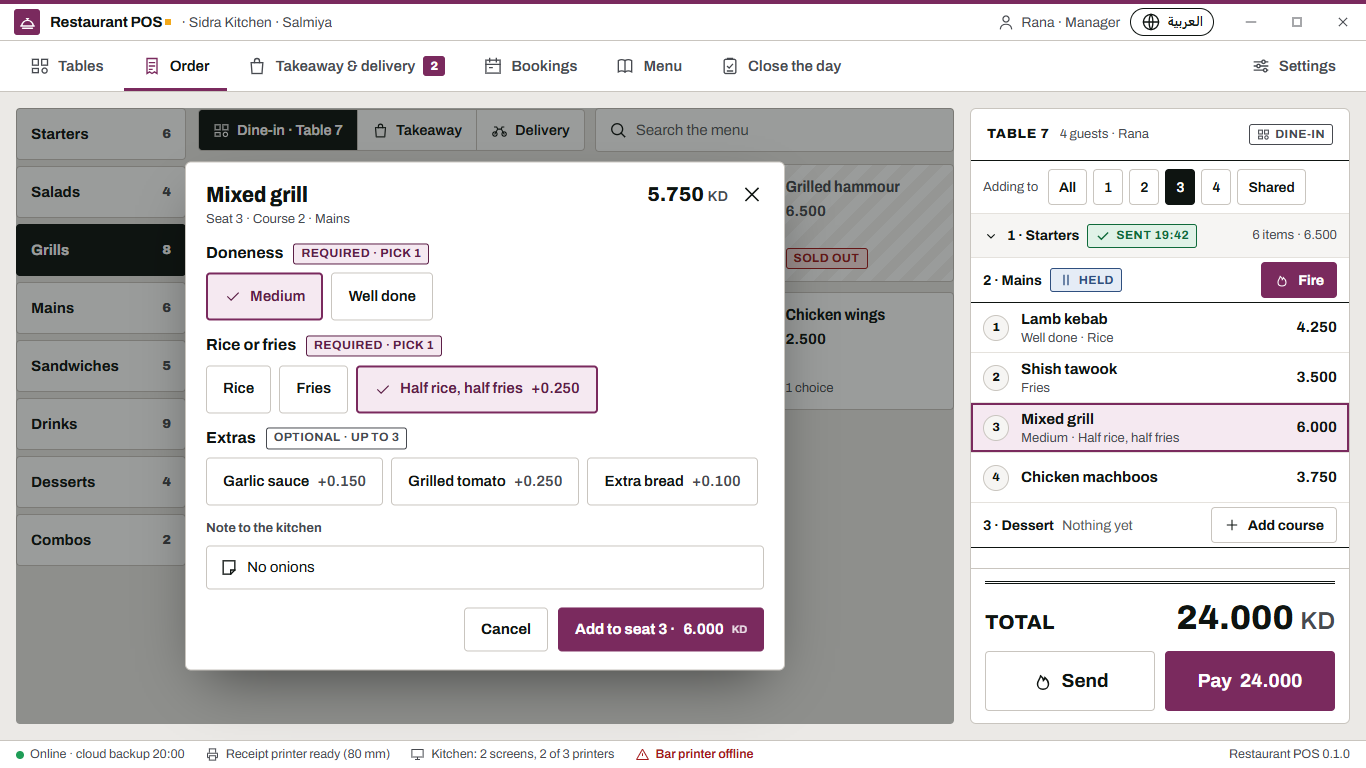Click the SENT 19:42 status badge
Screen dimensions: 1366x768
tap(1142, 235)
